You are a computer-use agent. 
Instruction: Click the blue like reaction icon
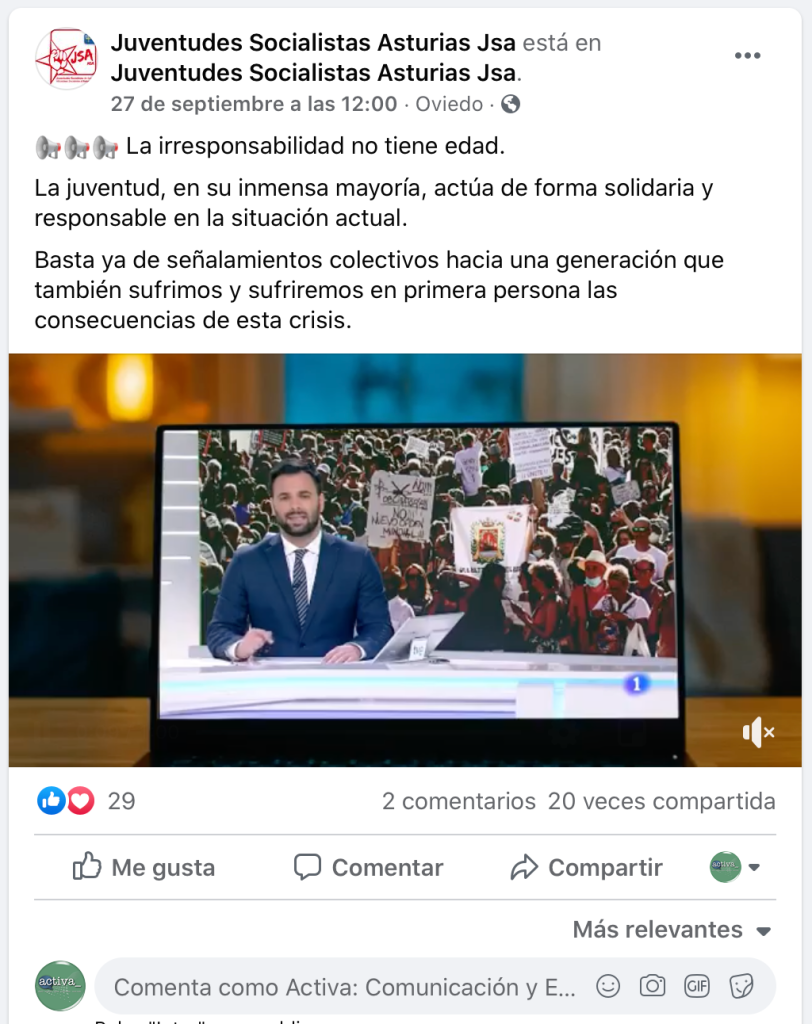(x=51, y=801)
